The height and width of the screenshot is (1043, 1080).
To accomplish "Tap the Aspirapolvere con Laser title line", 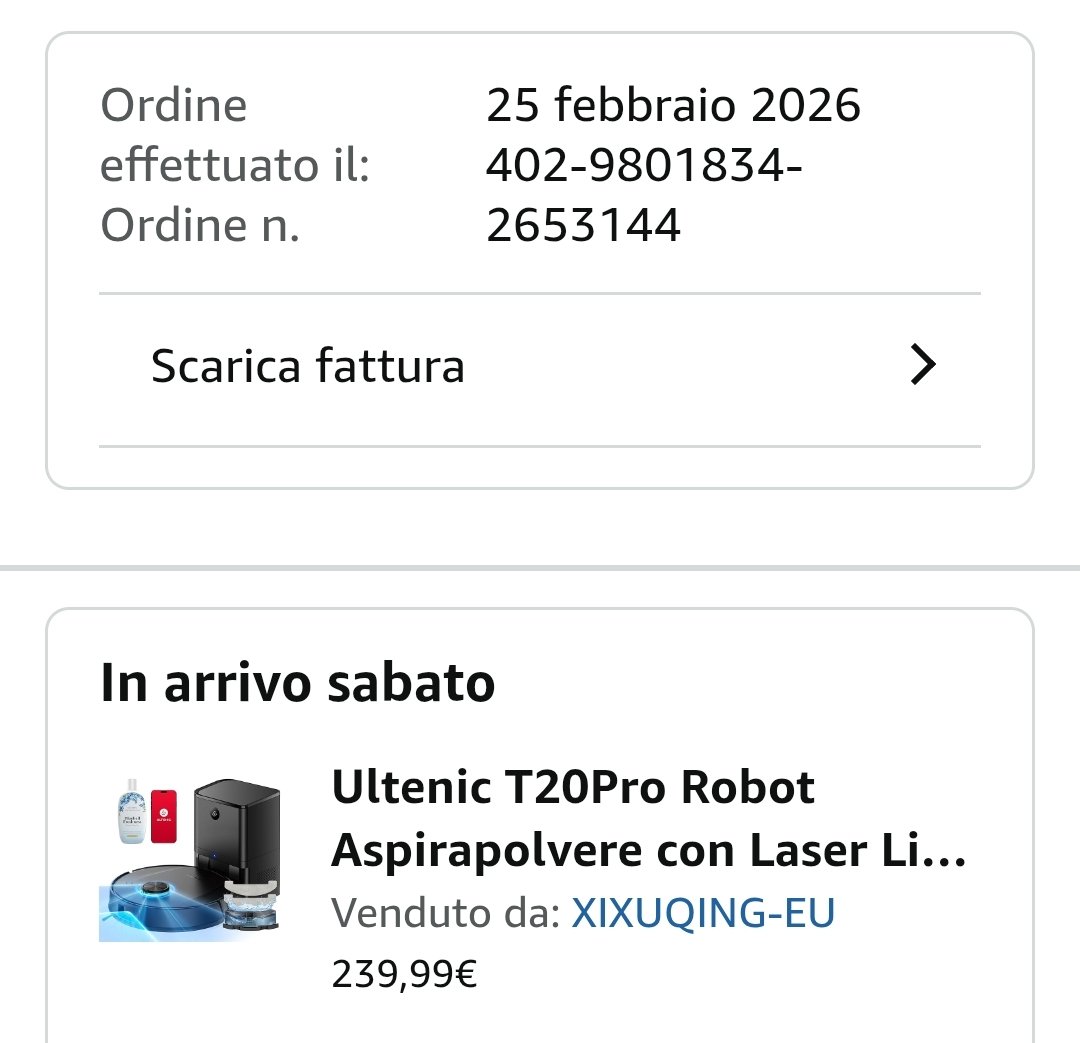I will coord(648,851).
